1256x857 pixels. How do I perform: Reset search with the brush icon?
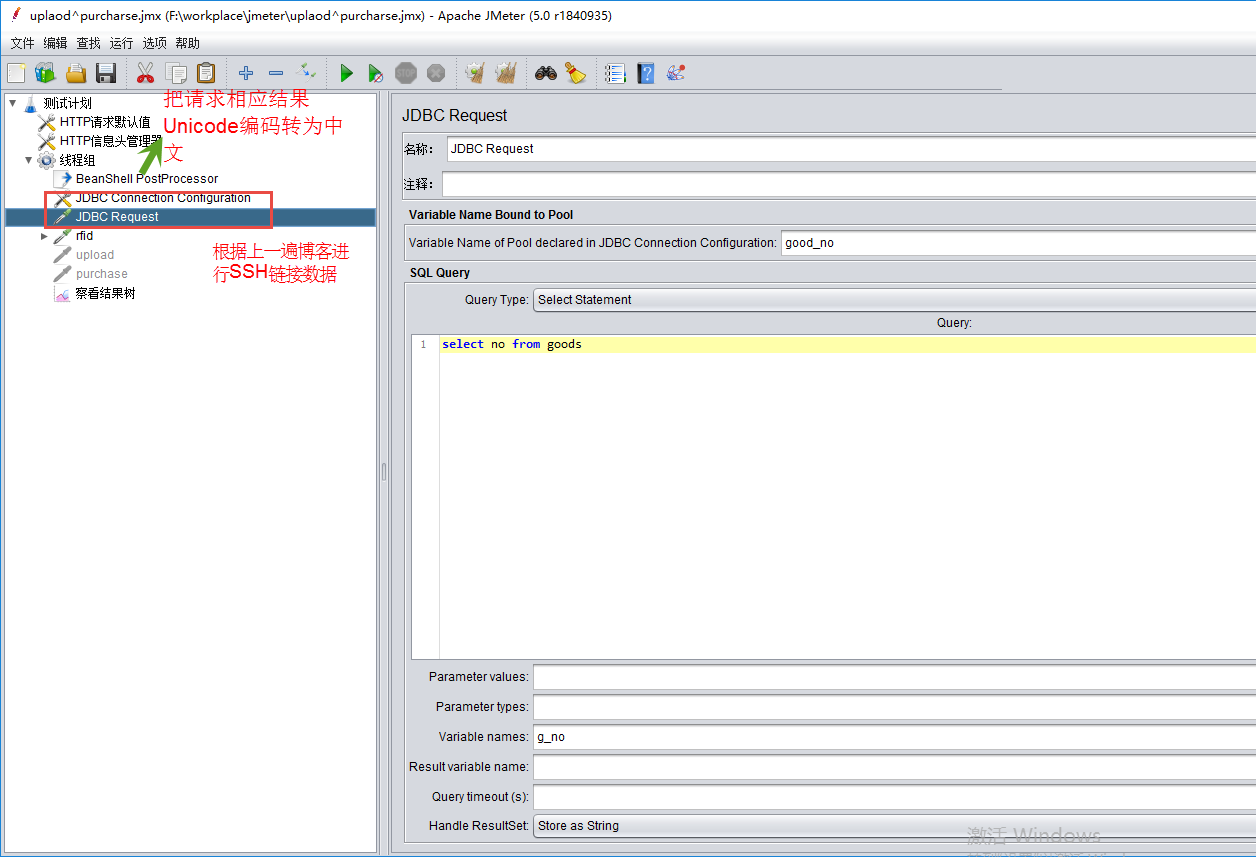point(576,73)
